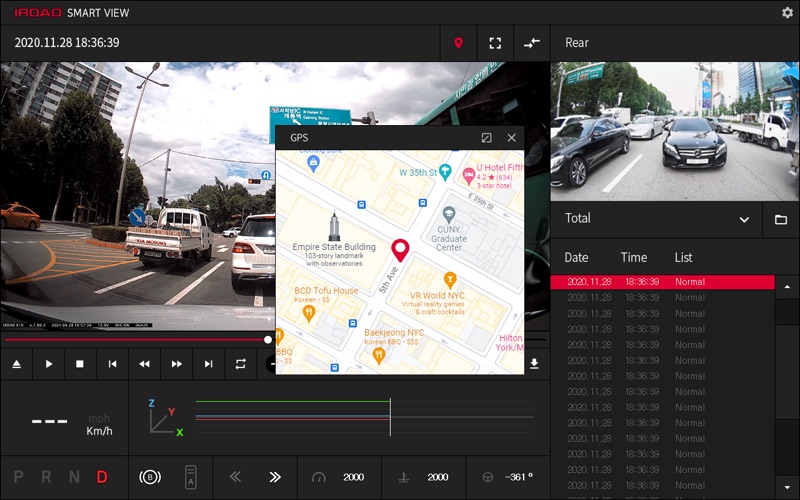Stop video playback
800x500 pixels.
80,364
